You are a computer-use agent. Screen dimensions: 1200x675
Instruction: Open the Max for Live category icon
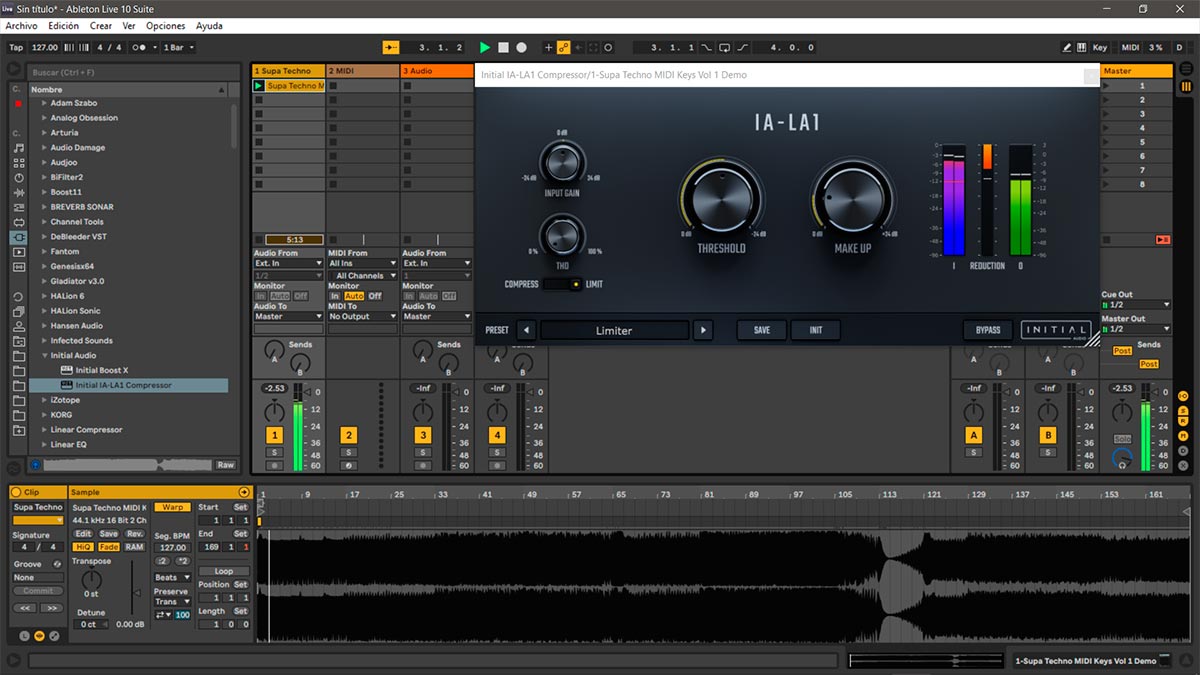click(x=18, y=222)
